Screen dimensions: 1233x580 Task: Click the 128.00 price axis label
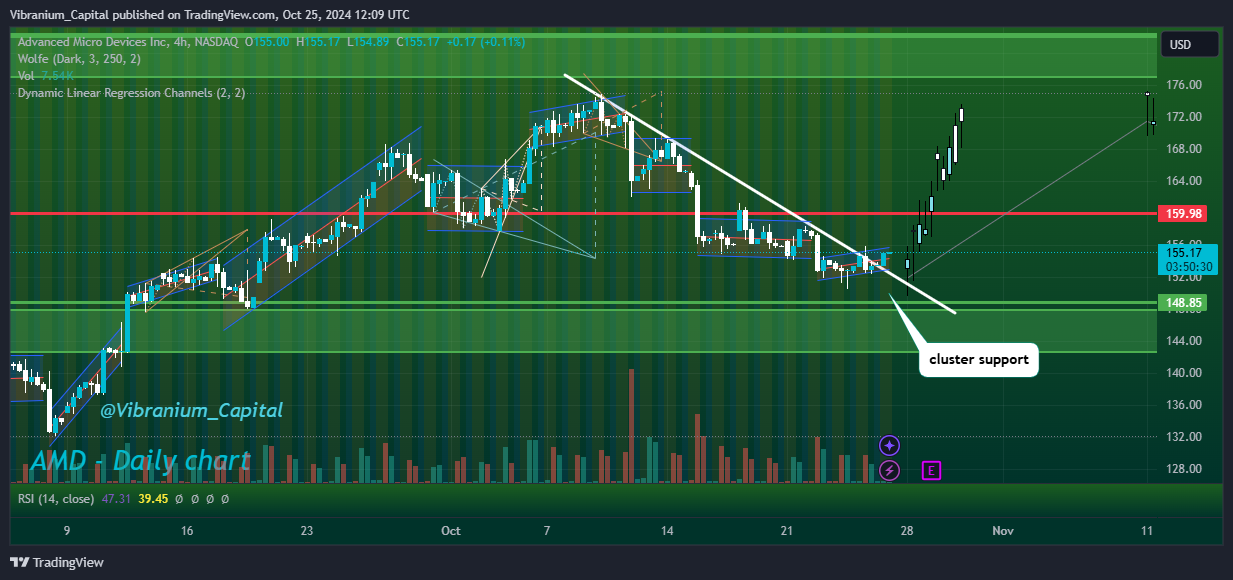[1184, 469]
